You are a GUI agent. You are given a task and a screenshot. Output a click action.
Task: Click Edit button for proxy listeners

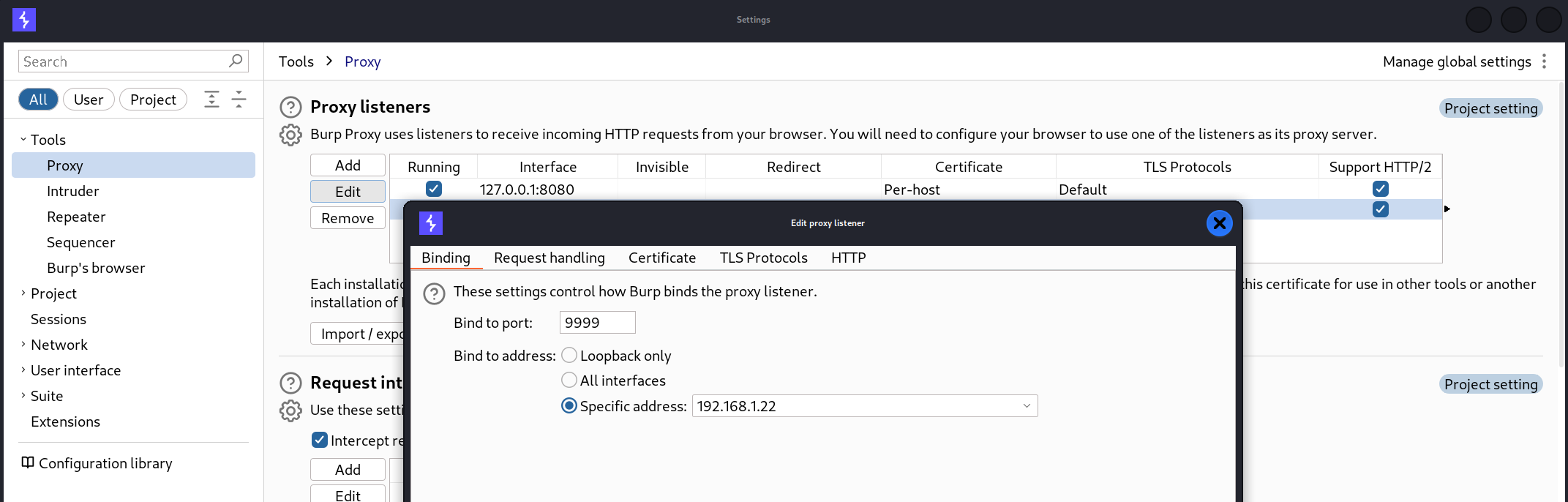click(348, 192)
